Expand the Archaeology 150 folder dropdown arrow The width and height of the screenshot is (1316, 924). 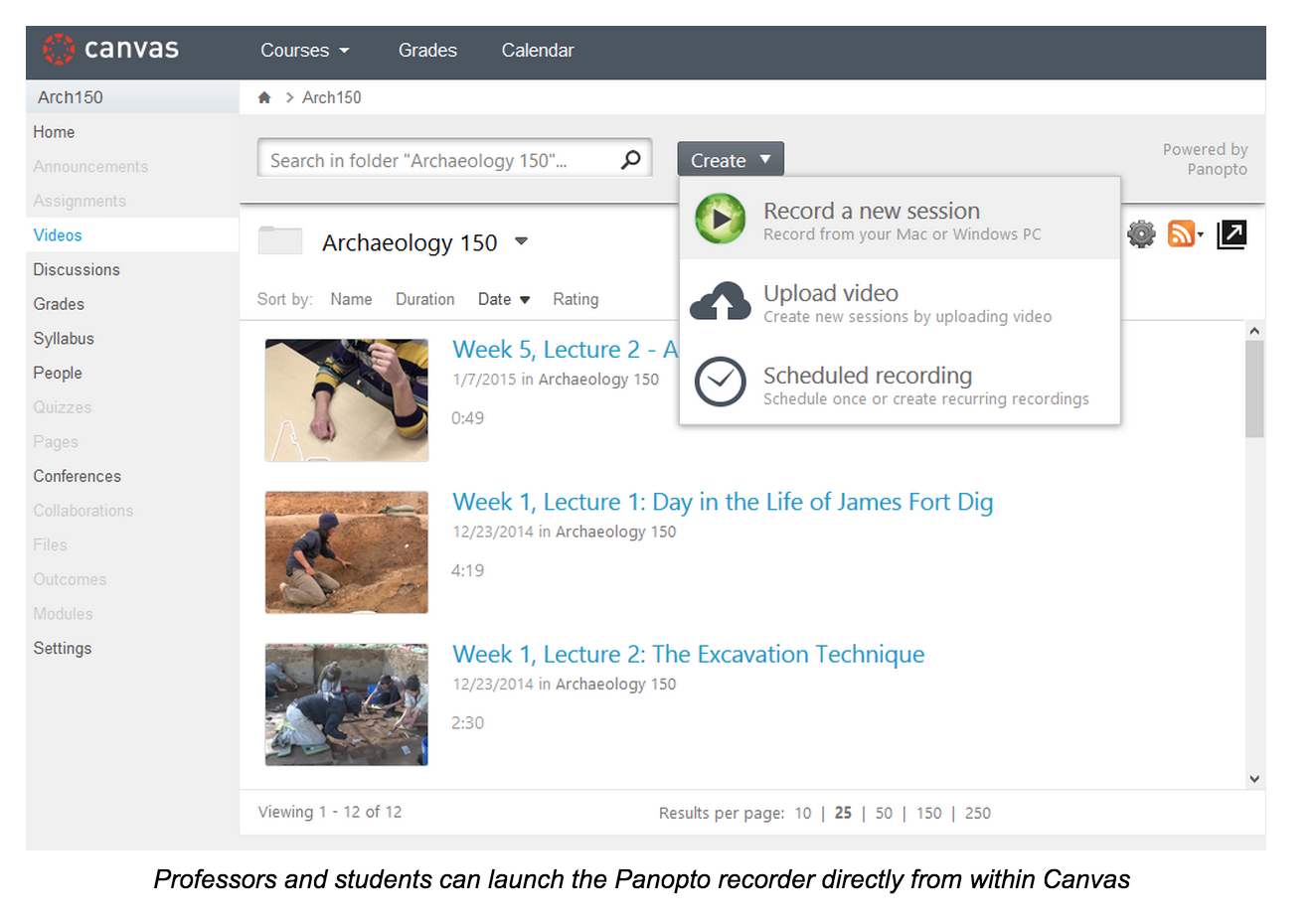[x=522, y=241]
